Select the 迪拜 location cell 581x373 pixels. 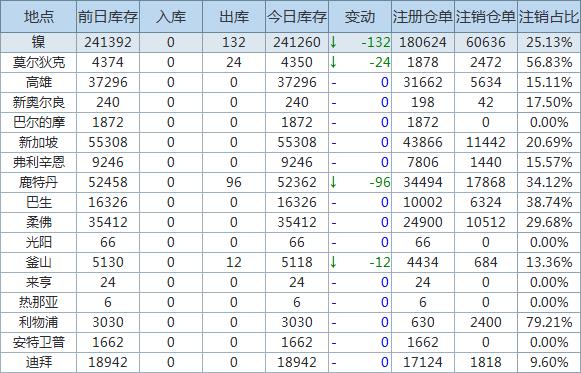tap(39, 362)
